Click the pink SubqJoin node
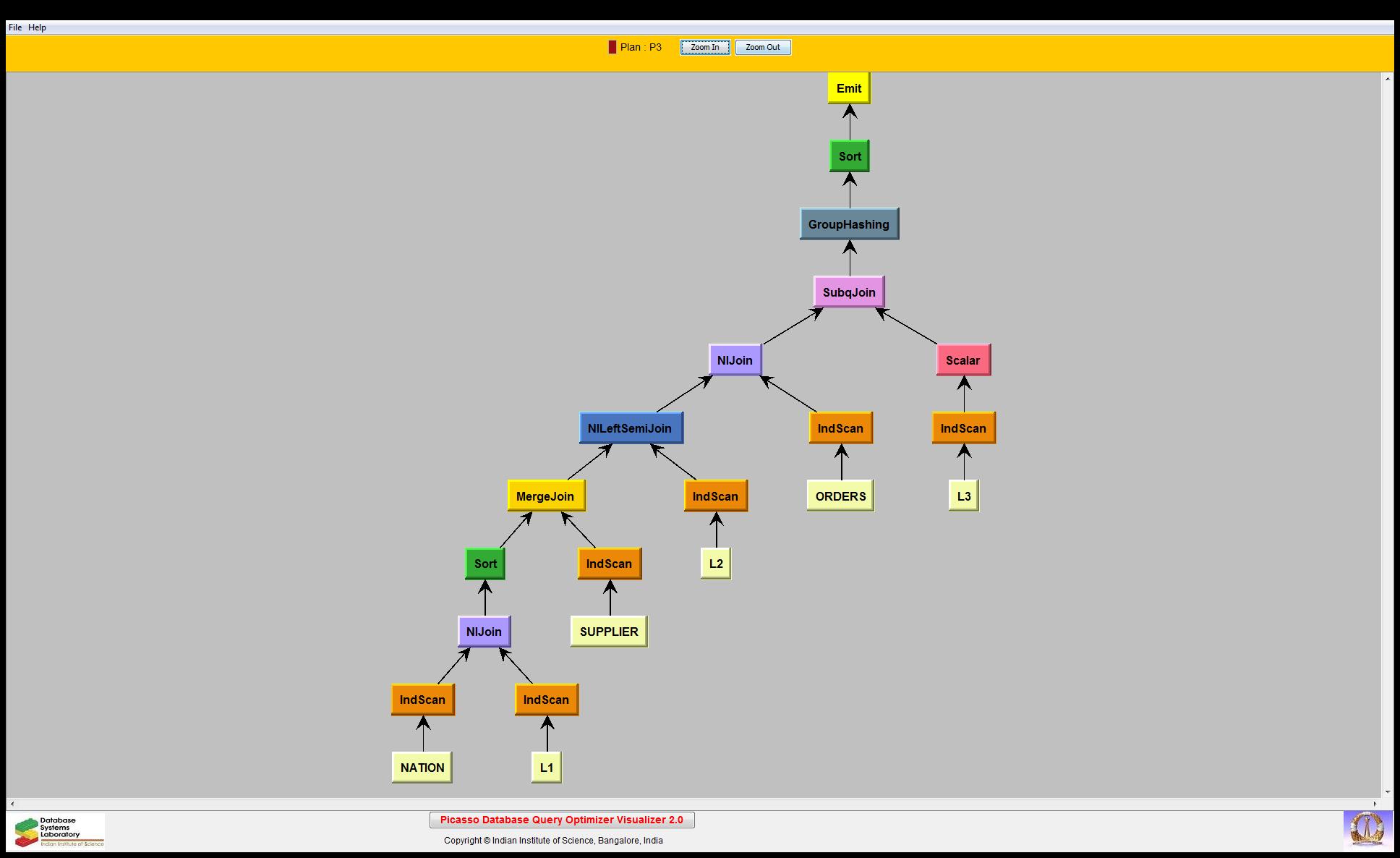 click(848, 292)
